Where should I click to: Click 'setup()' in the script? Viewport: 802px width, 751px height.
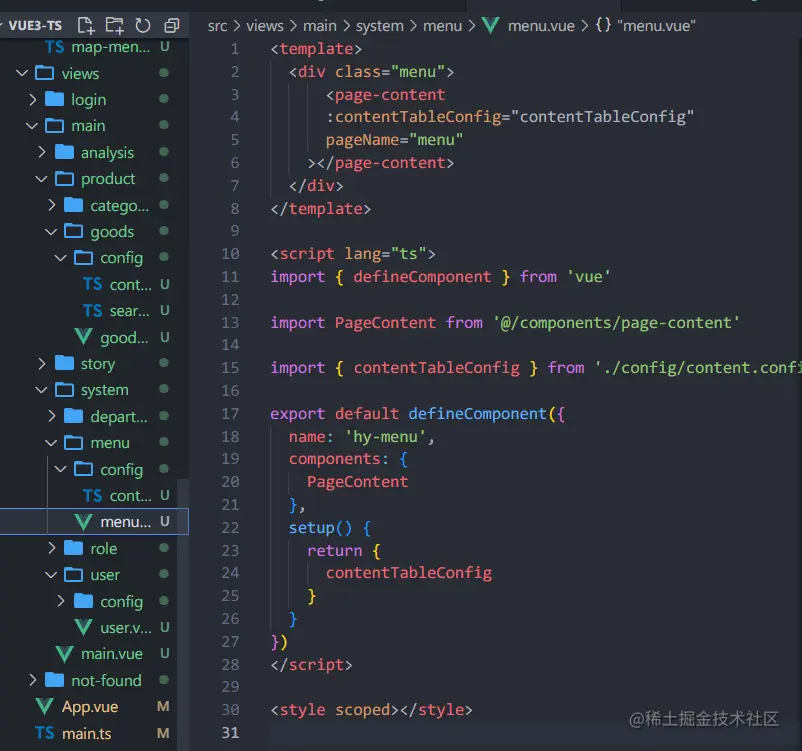tap(320, 527)
